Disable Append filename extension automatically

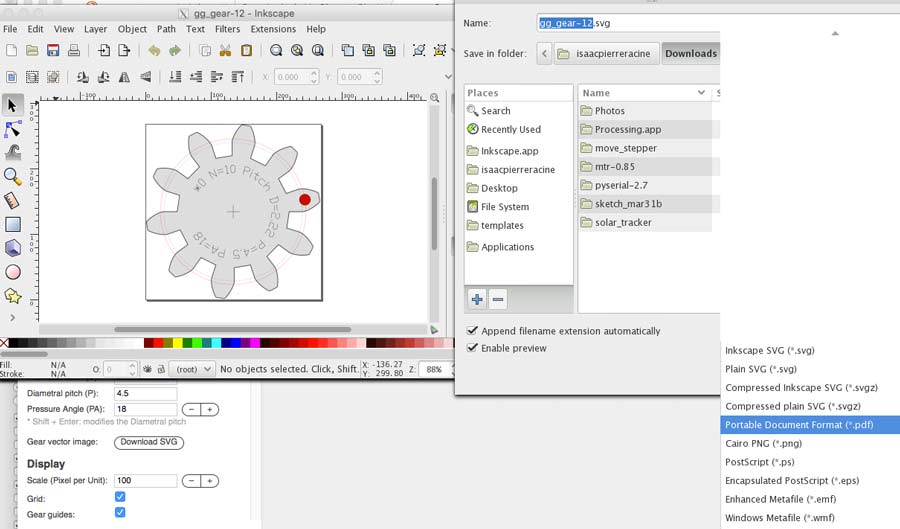473,331
